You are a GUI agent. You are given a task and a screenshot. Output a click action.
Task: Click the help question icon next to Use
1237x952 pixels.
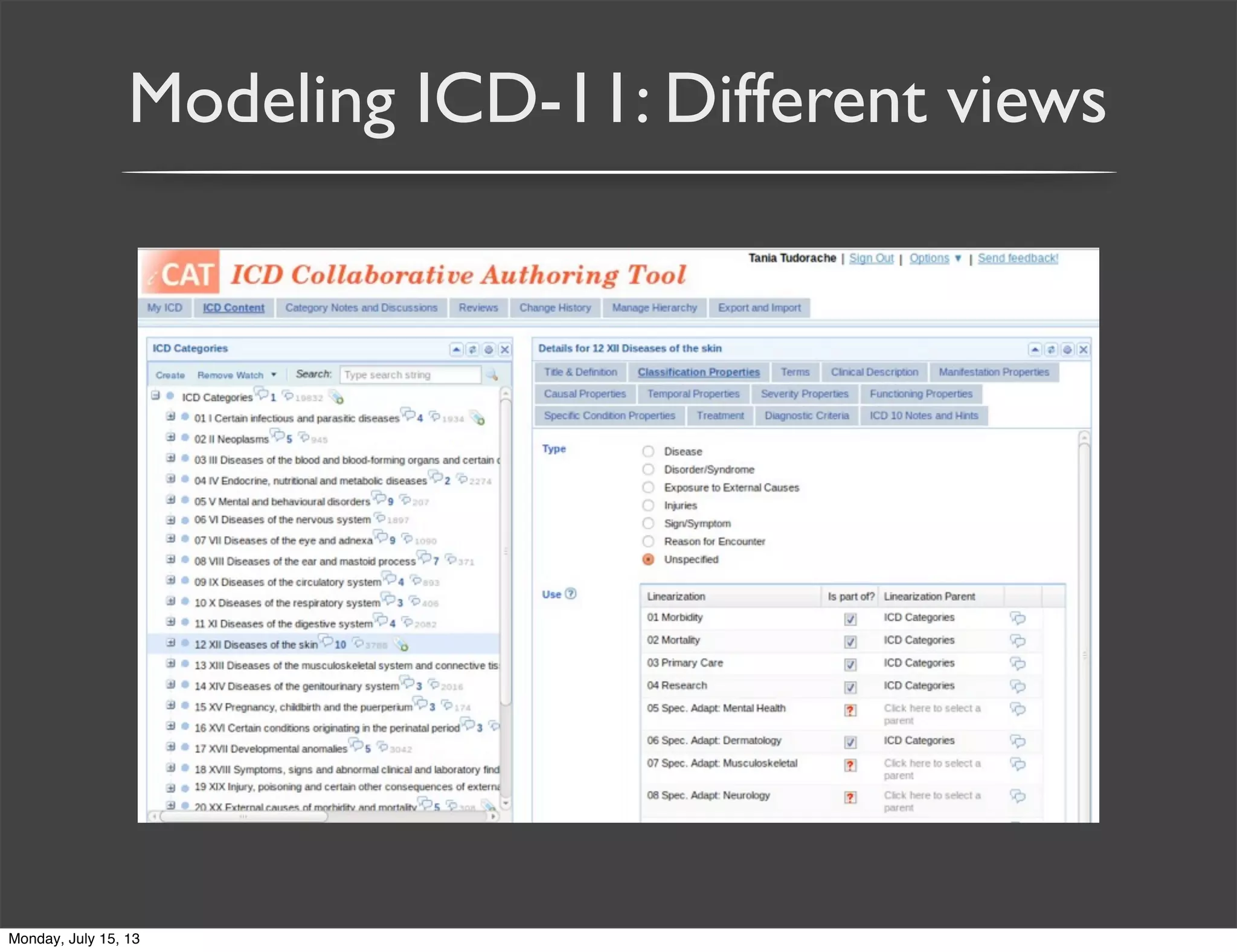[x=570, y=594]
